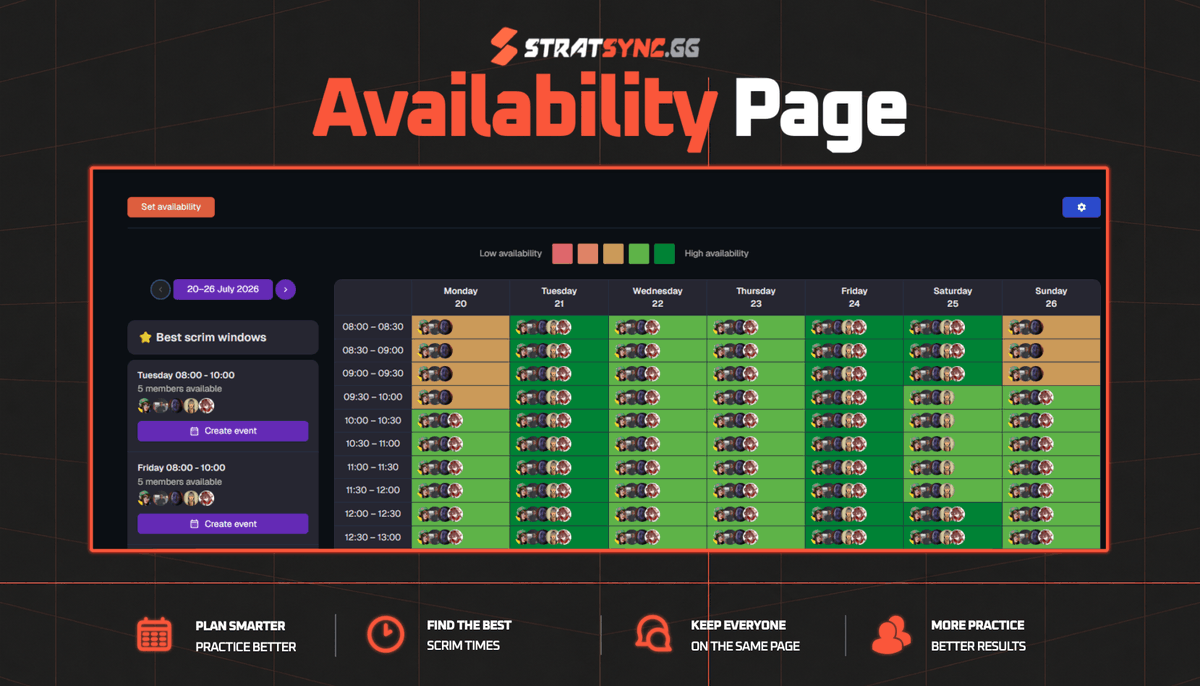Select the Wednesday 22 column header
Screen dimensions: 1200x686
(x=657, y=297)
